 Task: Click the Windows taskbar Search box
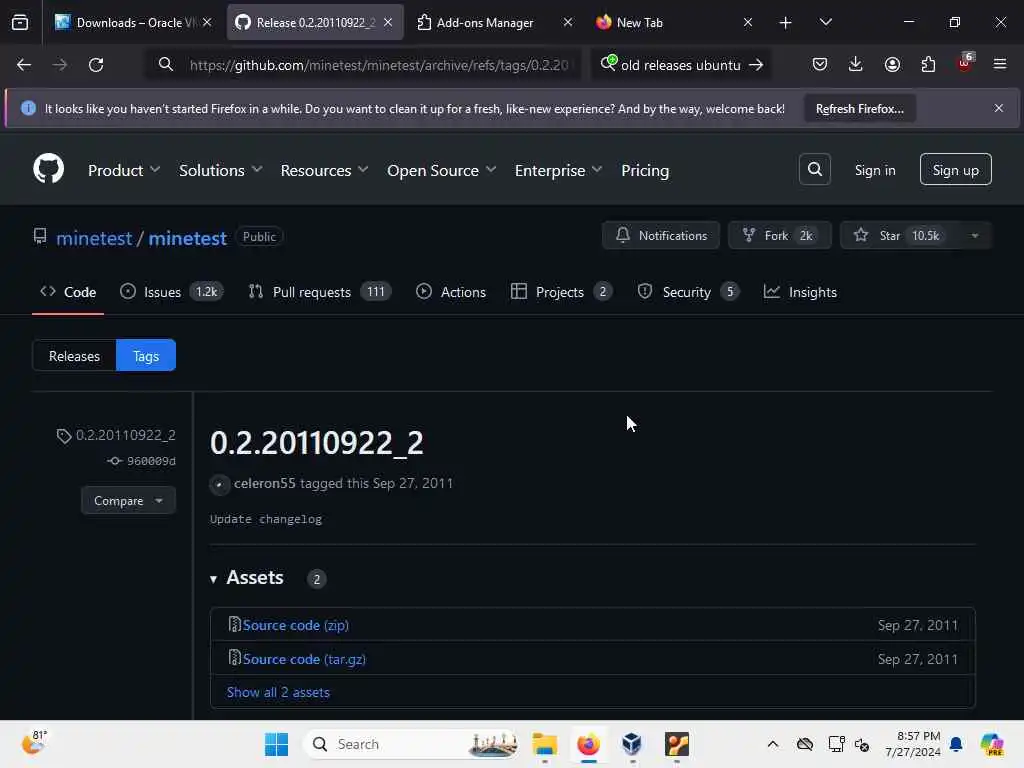point(411,744)
